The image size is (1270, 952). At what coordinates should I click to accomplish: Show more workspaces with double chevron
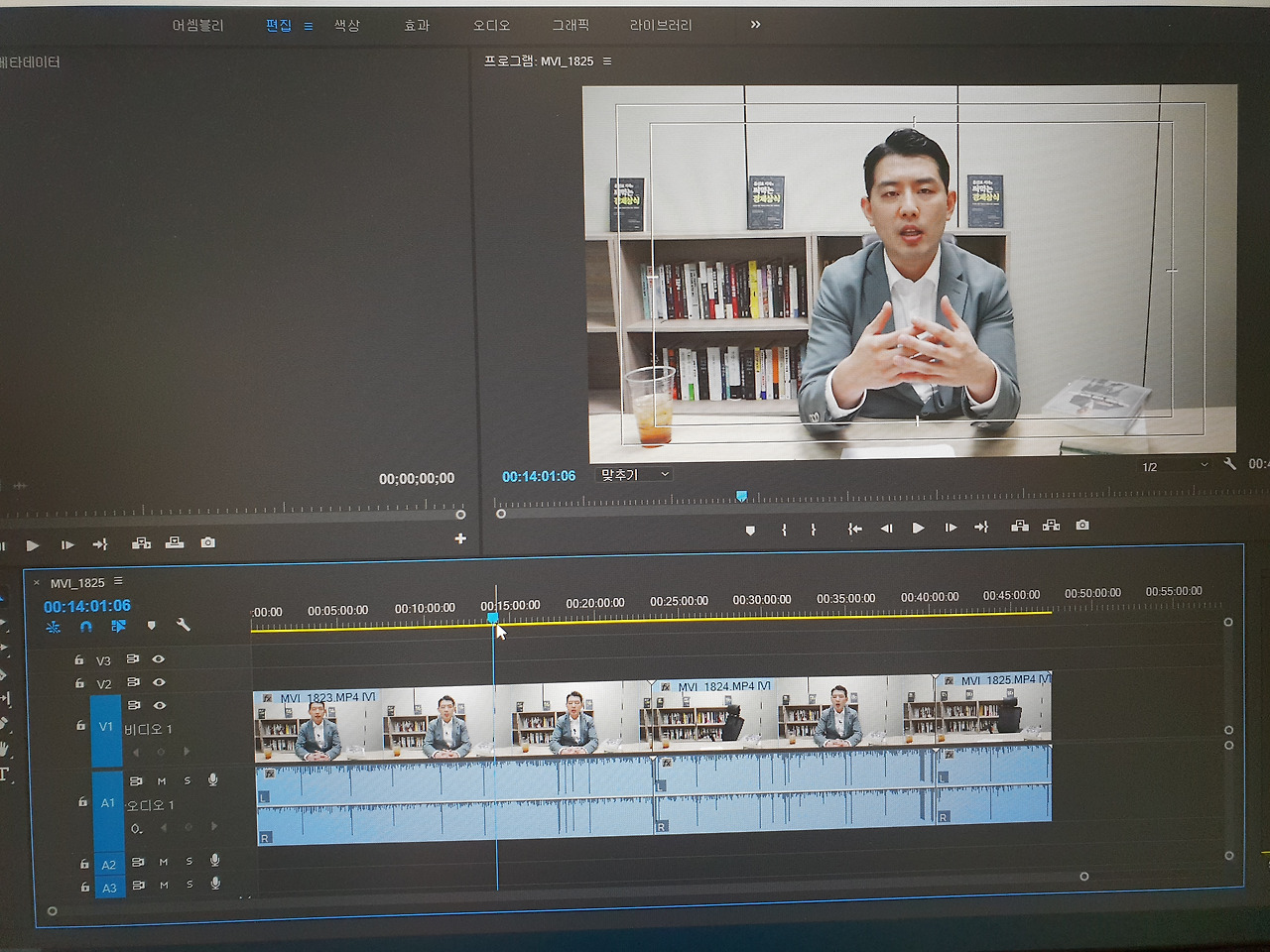755,25
